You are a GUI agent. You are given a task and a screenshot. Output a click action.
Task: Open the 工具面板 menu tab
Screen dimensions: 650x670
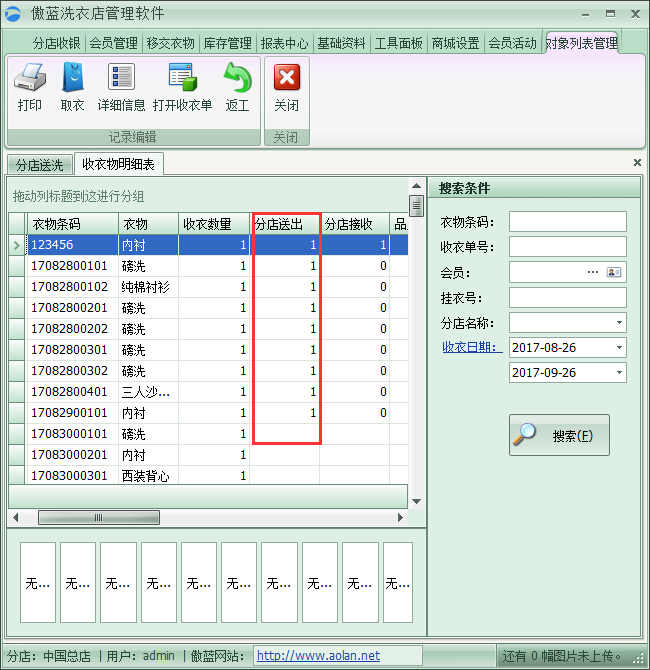398,43
